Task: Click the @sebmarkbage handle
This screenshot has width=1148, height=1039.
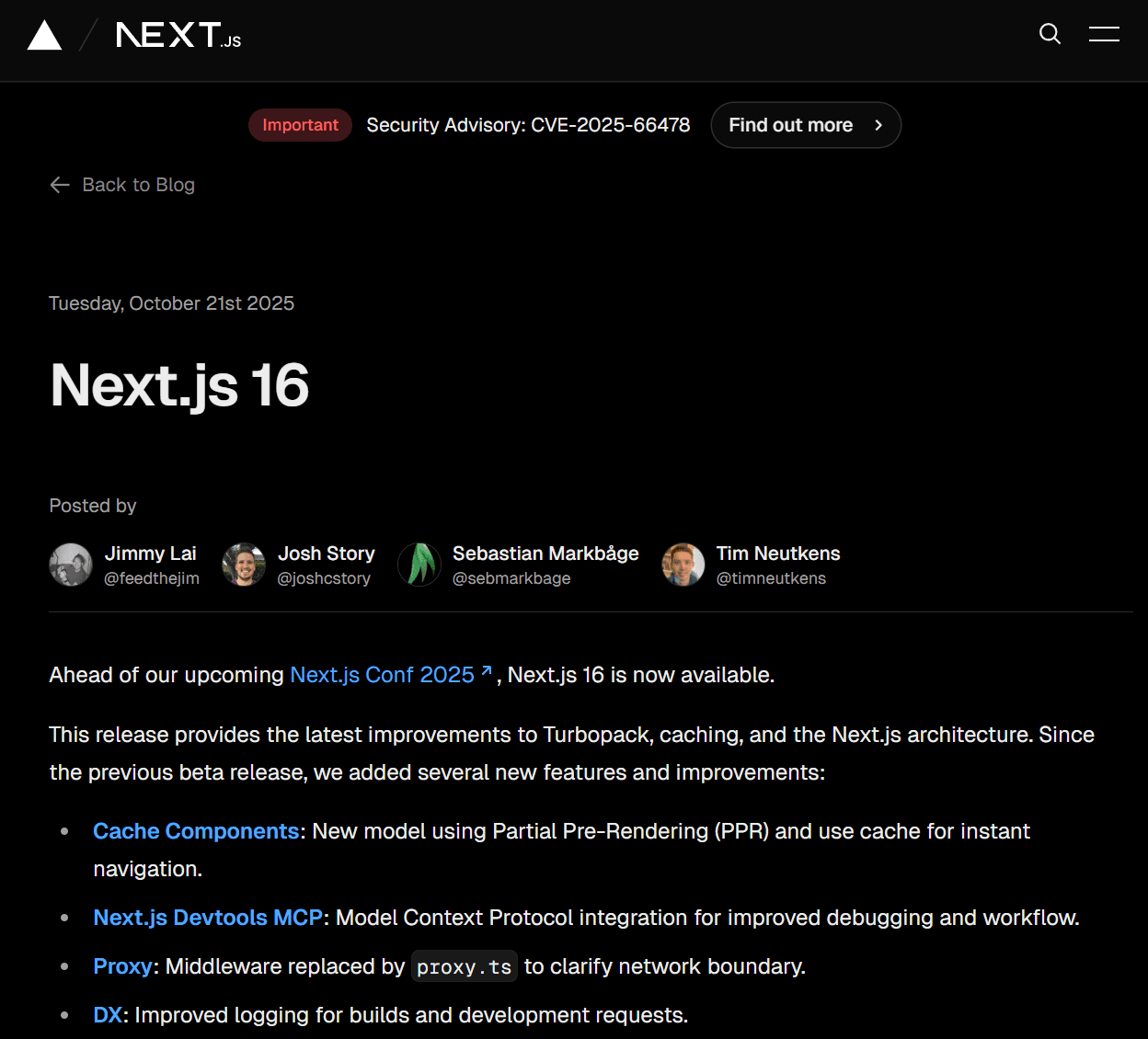Action: (x=511, y=578)
